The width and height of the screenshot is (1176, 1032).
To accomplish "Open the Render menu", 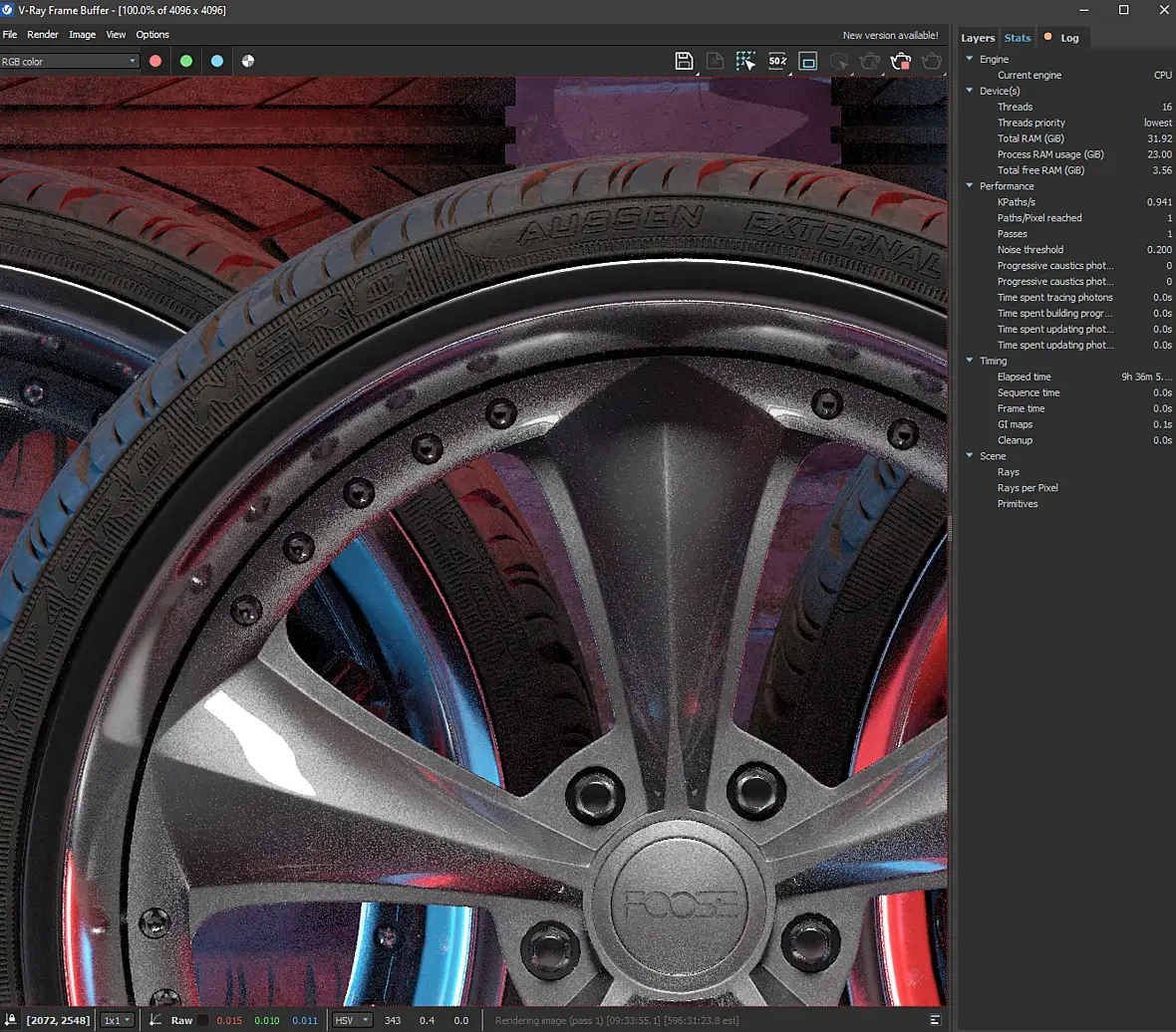I will pos(43,35).
